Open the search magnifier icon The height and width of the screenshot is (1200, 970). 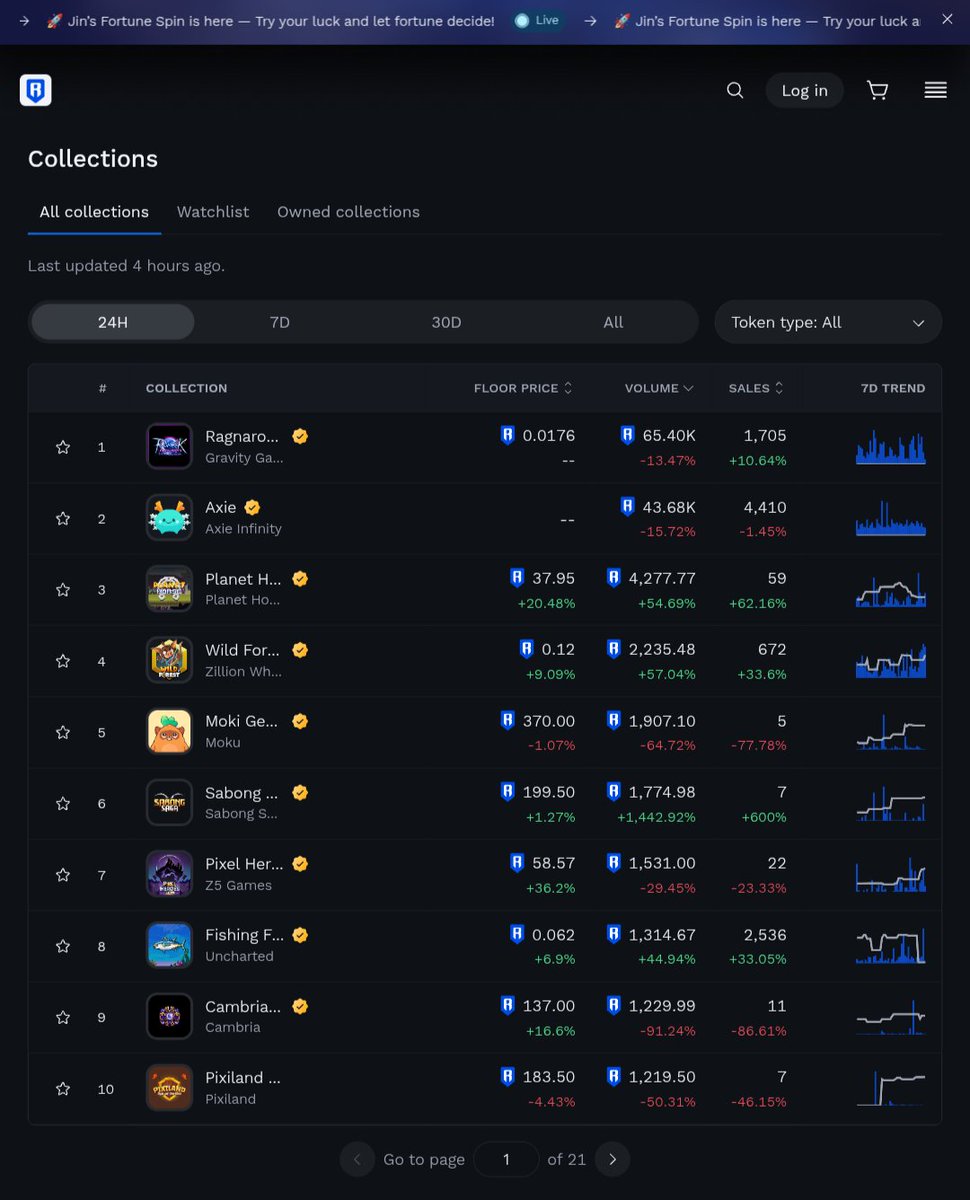click(x=735, y=91)
